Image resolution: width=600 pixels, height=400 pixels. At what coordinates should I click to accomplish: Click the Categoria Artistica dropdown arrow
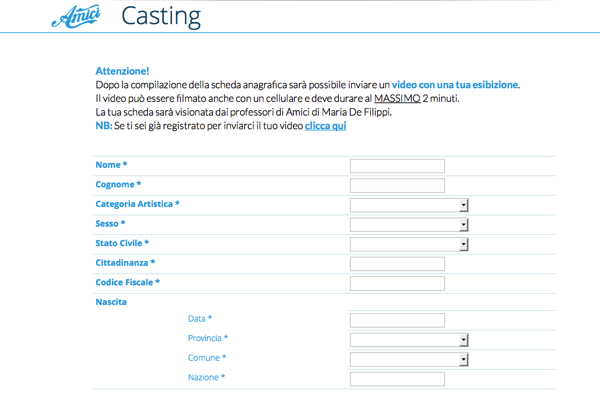pyautogui.click(x=464, y=205)
